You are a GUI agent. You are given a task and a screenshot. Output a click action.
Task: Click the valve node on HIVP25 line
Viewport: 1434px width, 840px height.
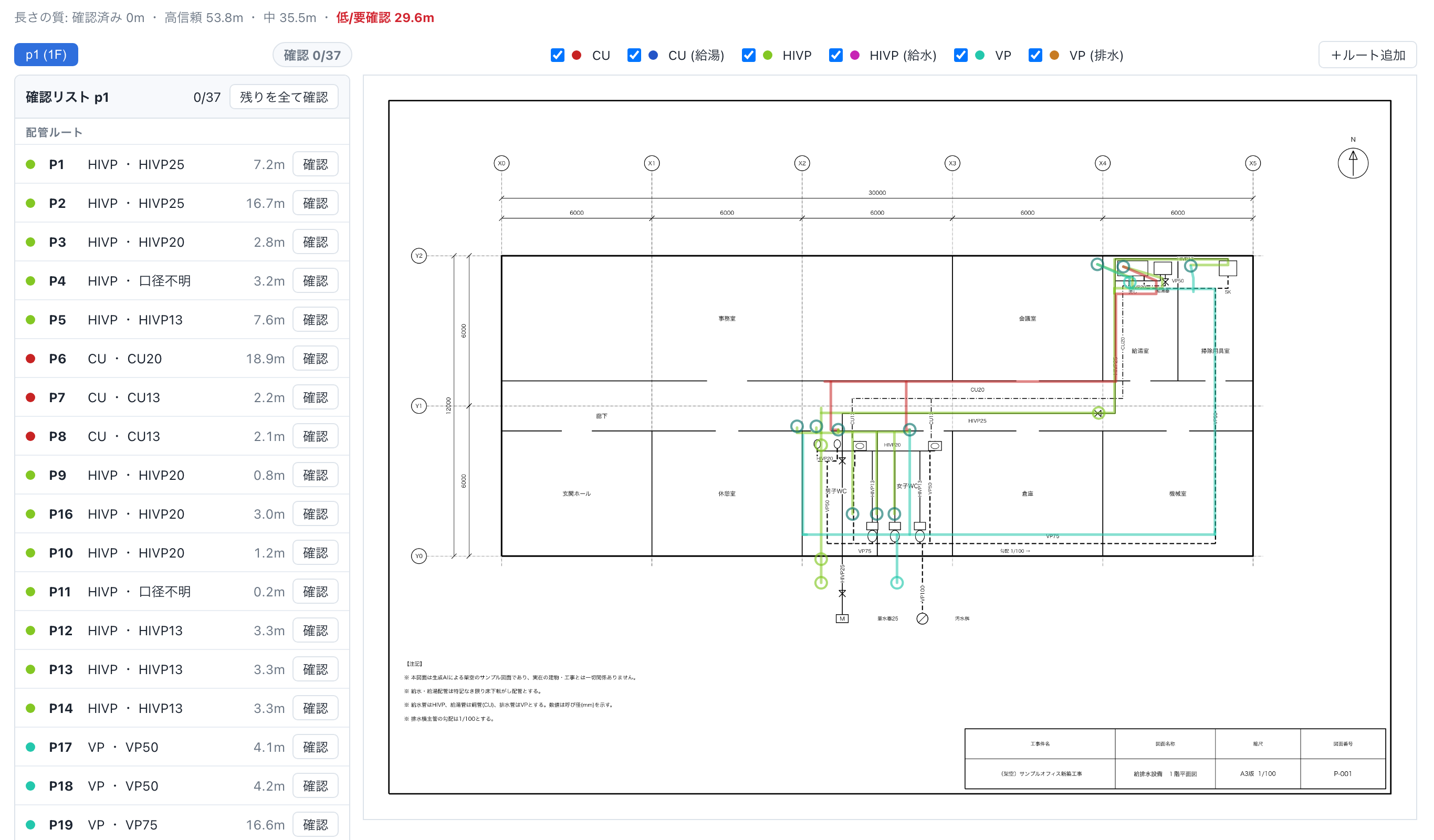[x=1098, y=414]
